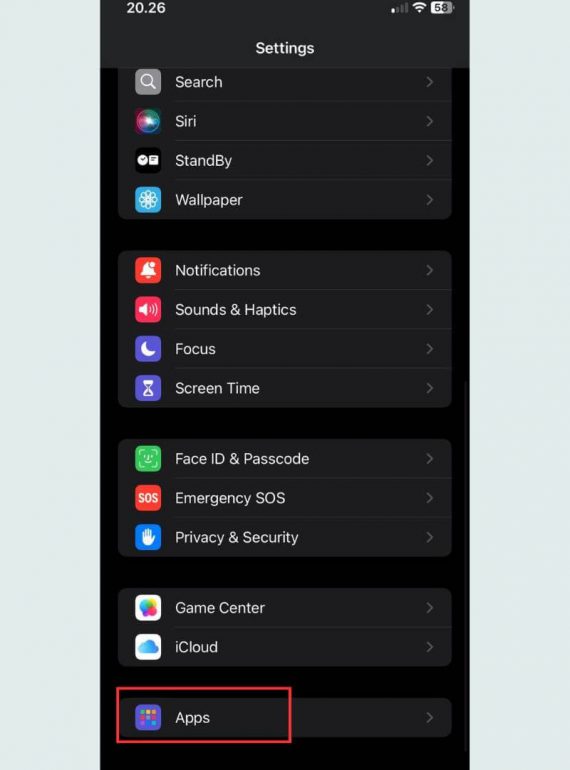Expand the Sounds & Haptics chevron
Image resolution: width=570 pixels, height=770 pixels.
[430, 309]
